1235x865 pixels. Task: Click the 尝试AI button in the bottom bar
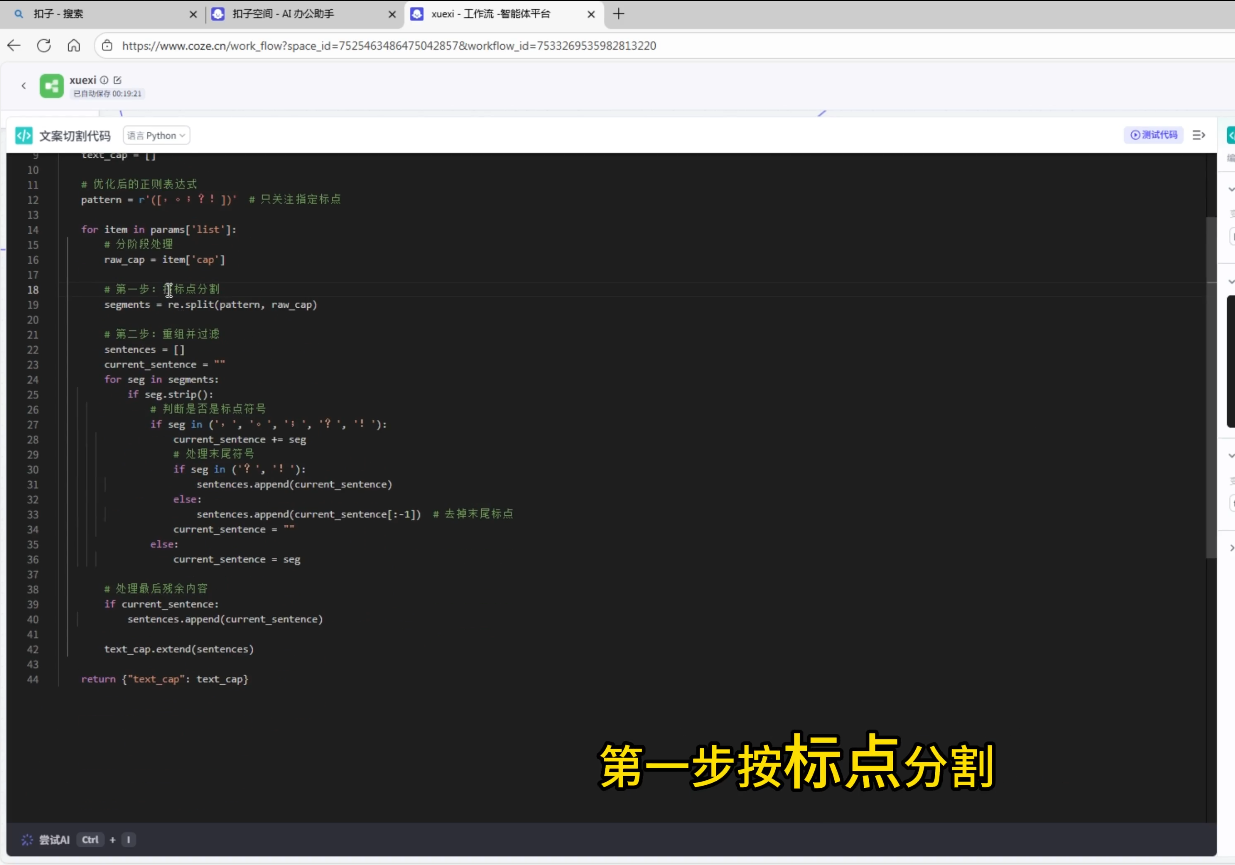pyautogui.click(x=54, y=840)
